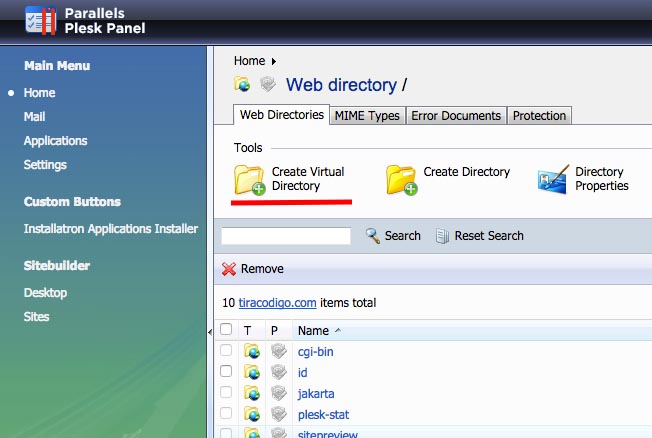This screenshot has width=652, height=438.
Task: Click the Reset Search icon
Action: coord(443,236)
